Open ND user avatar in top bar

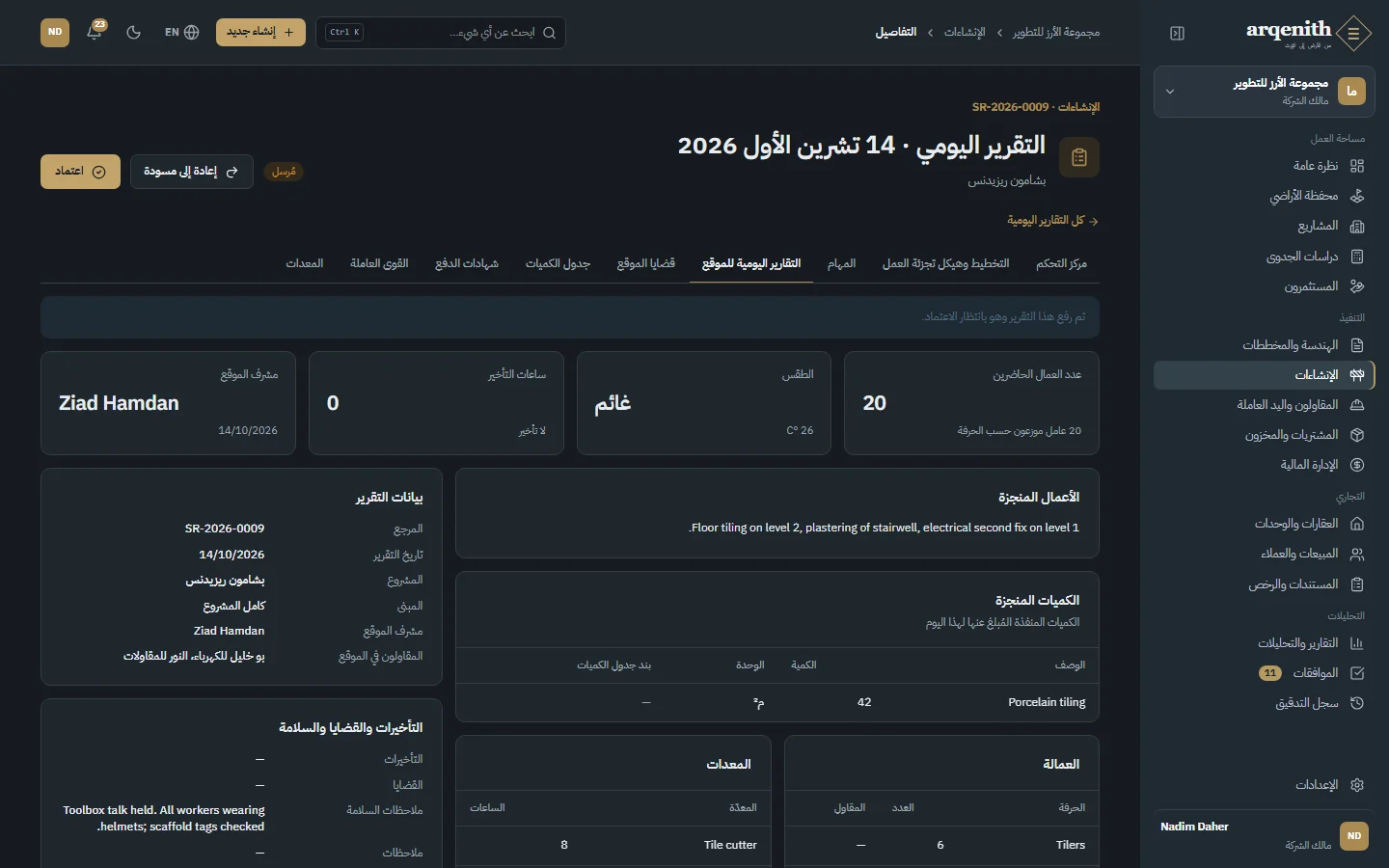tap(55, 32)
